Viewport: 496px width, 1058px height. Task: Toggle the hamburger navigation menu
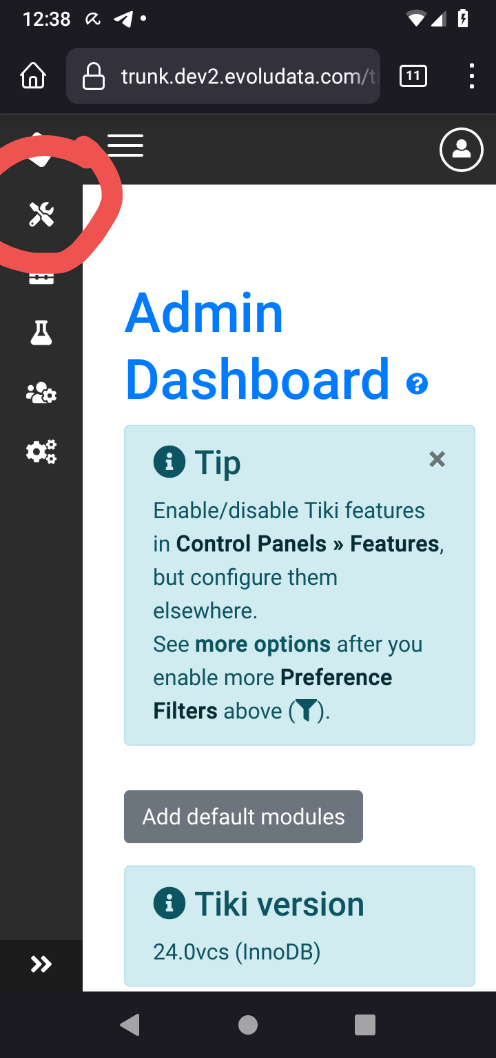coord(126,146)
